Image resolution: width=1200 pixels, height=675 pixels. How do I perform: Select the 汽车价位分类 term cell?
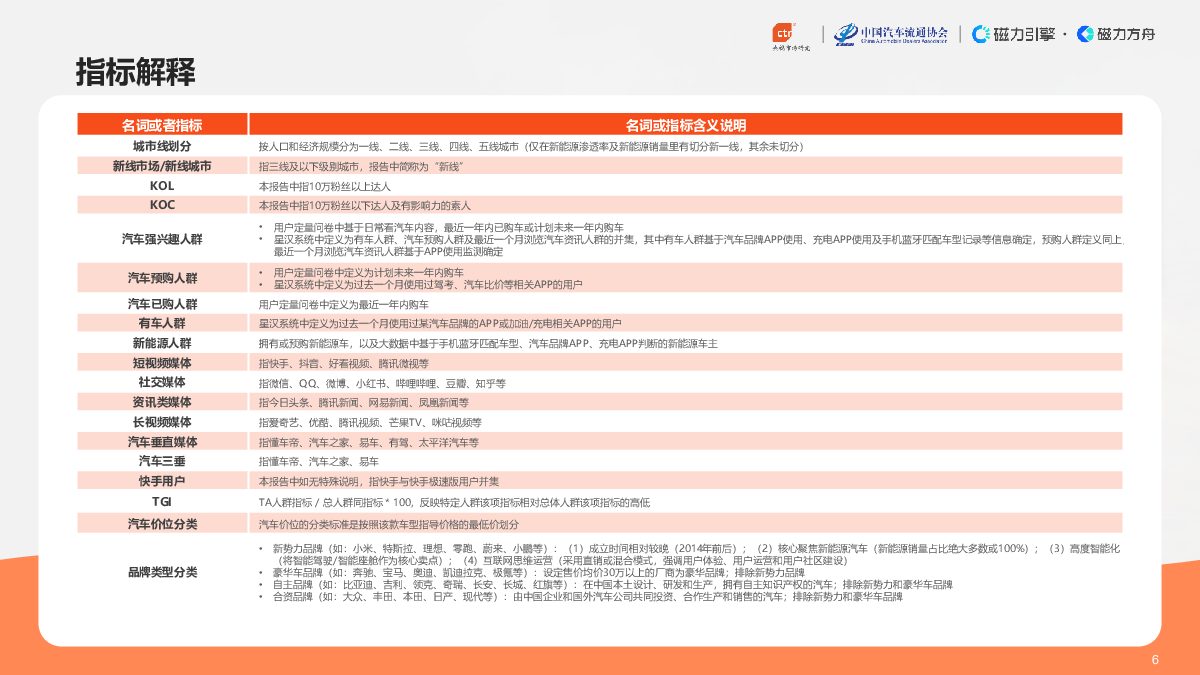point(162,524)
